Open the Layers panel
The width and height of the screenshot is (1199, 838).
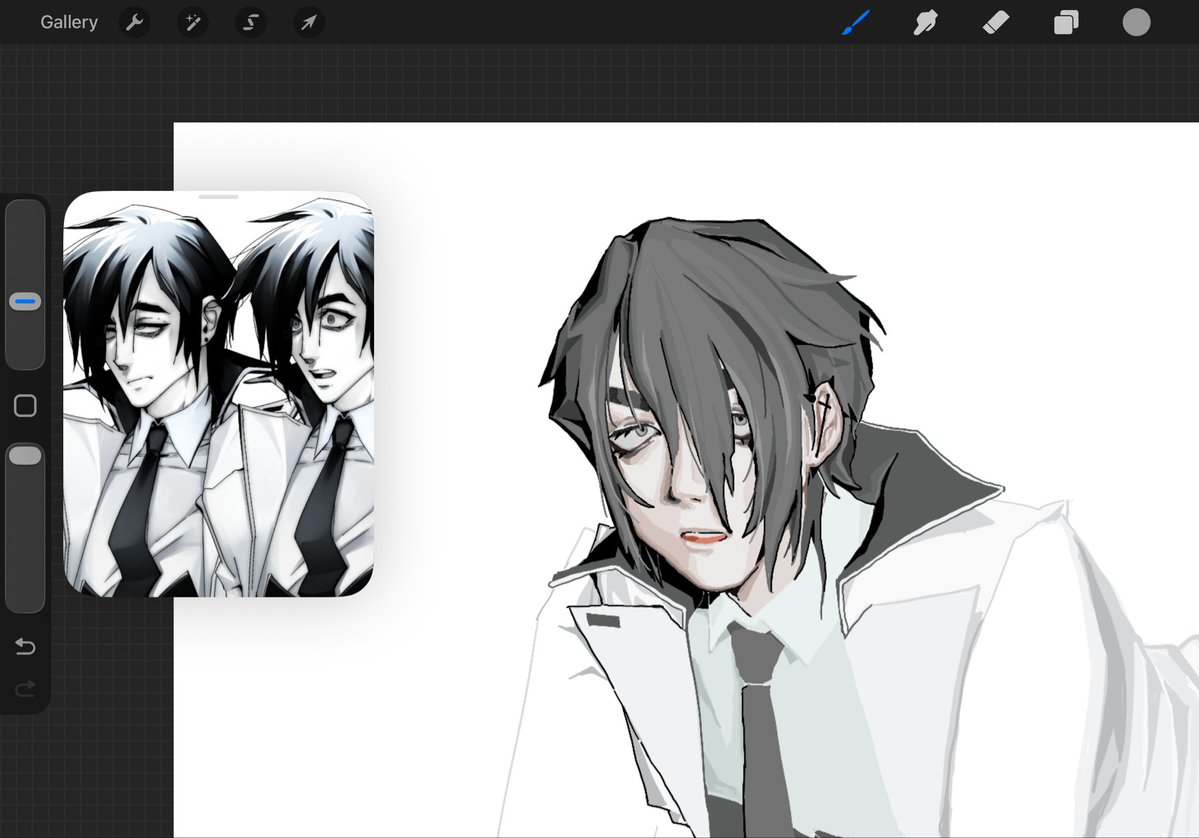1066,22
